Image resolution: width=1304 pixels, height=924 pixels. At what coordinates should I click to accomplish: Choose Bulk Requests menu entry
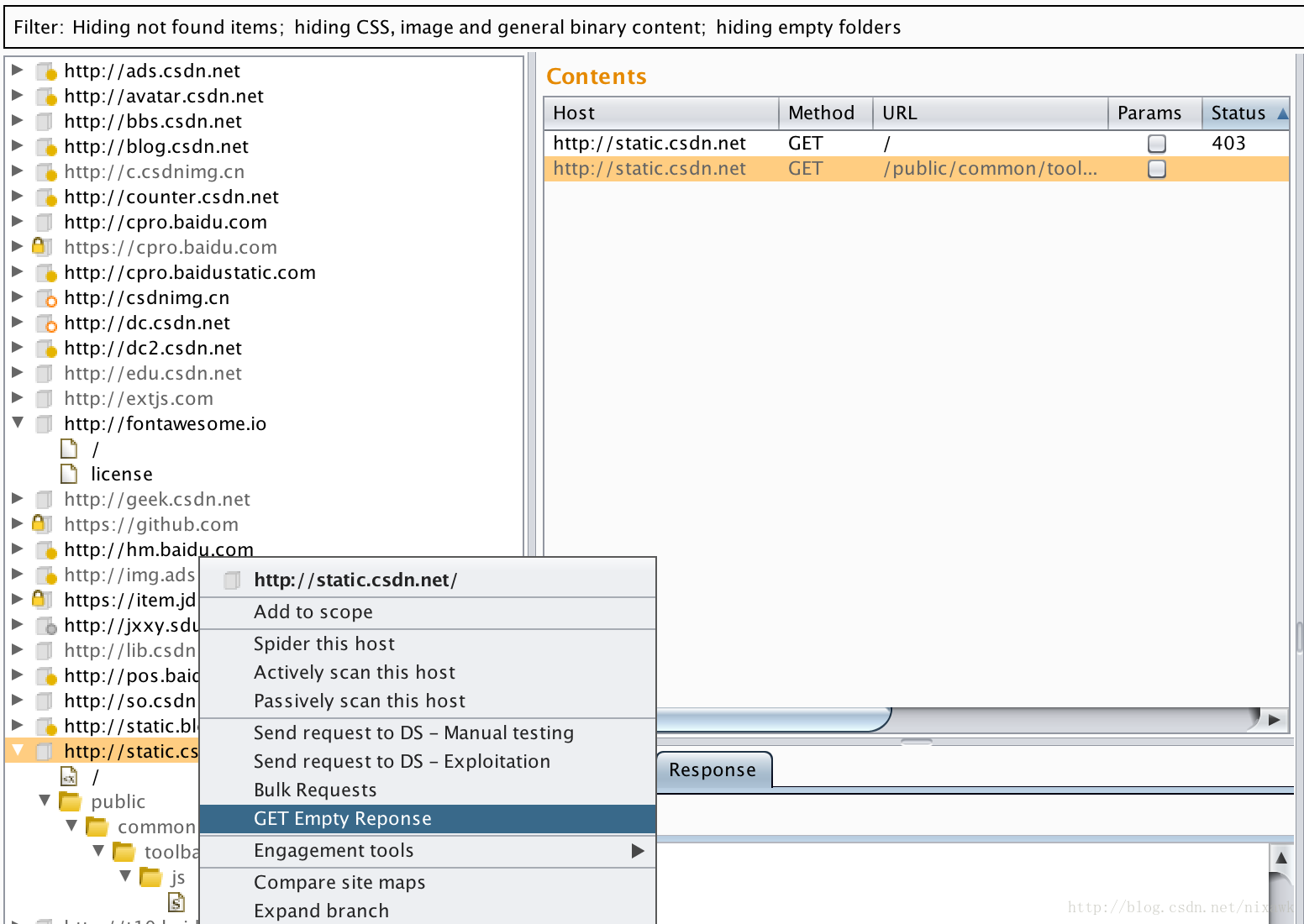tap(428, 790)
